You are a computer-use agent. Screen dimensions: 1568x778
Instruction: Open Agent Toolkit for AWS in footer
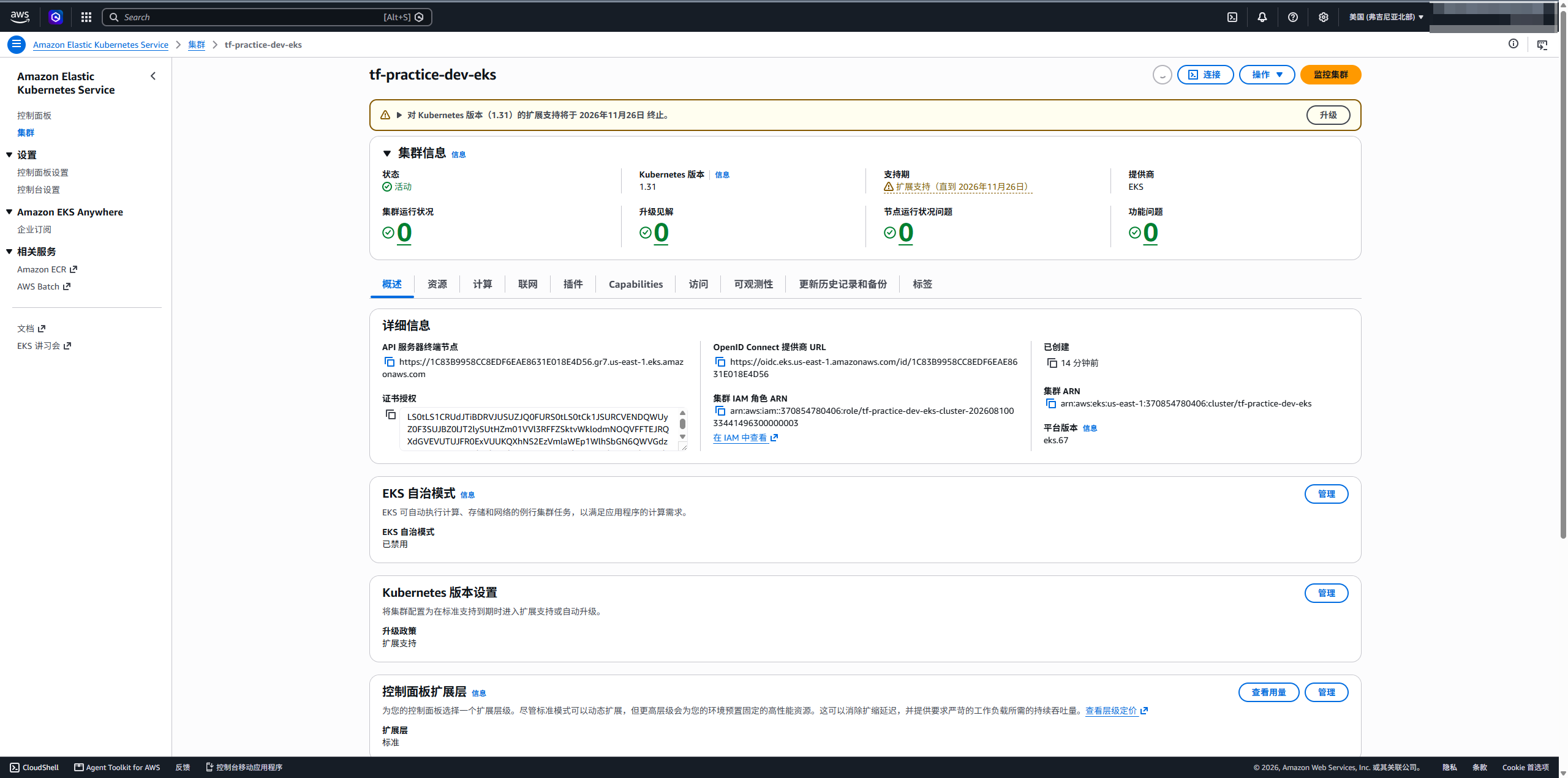pos(117,768)
